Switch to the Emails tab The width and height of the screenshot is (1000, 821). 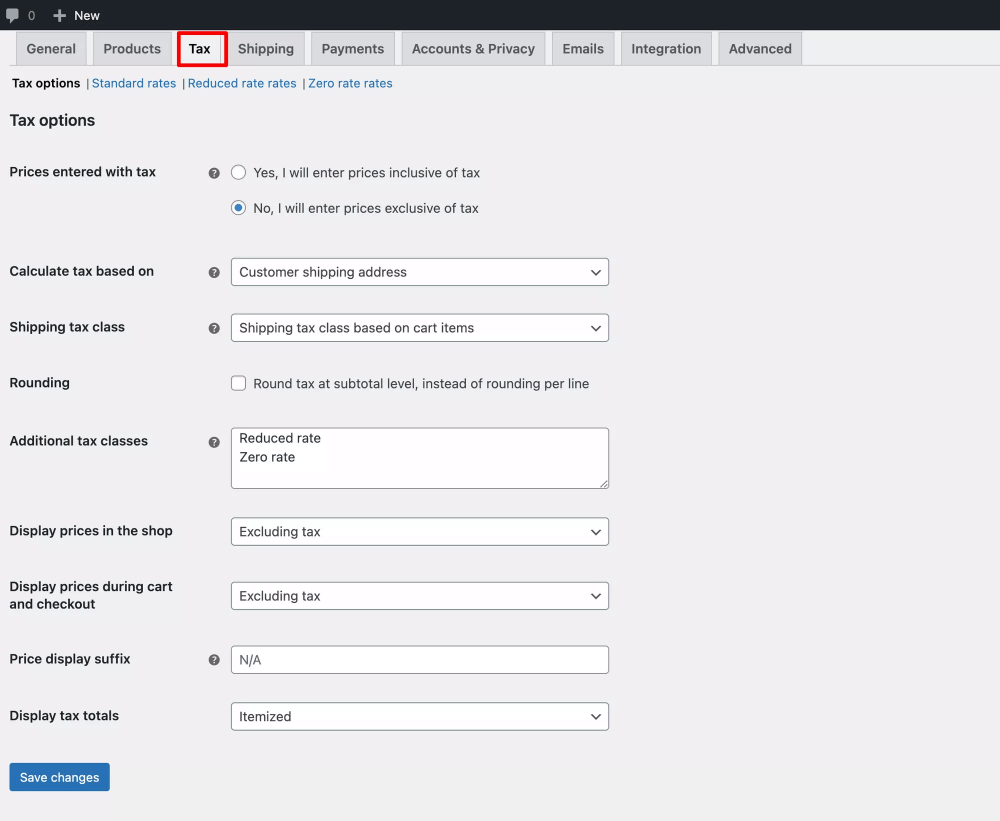(x=583, y=48)
